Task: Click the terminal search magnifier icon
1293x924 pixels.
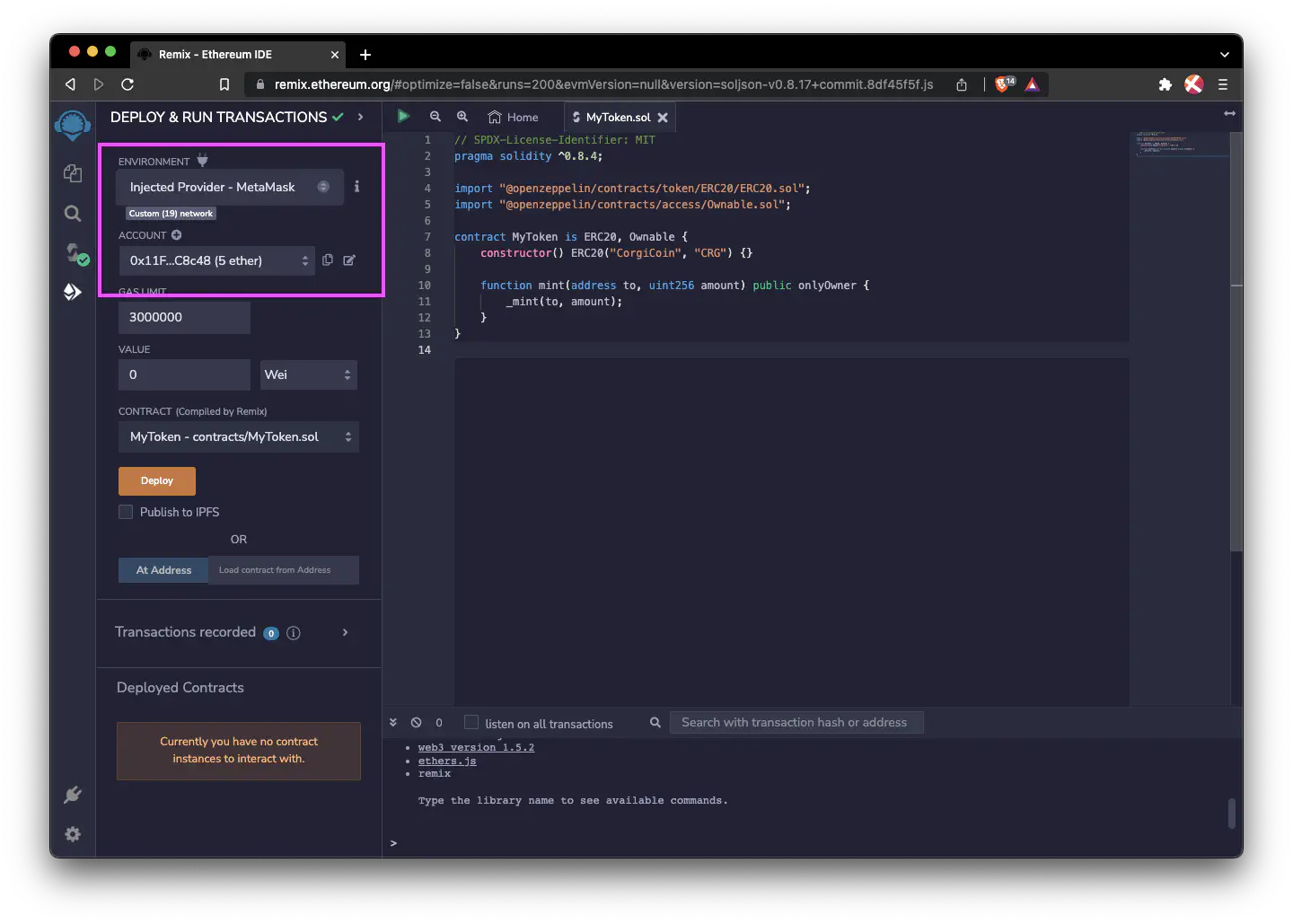Action: [x=655, y=722]
